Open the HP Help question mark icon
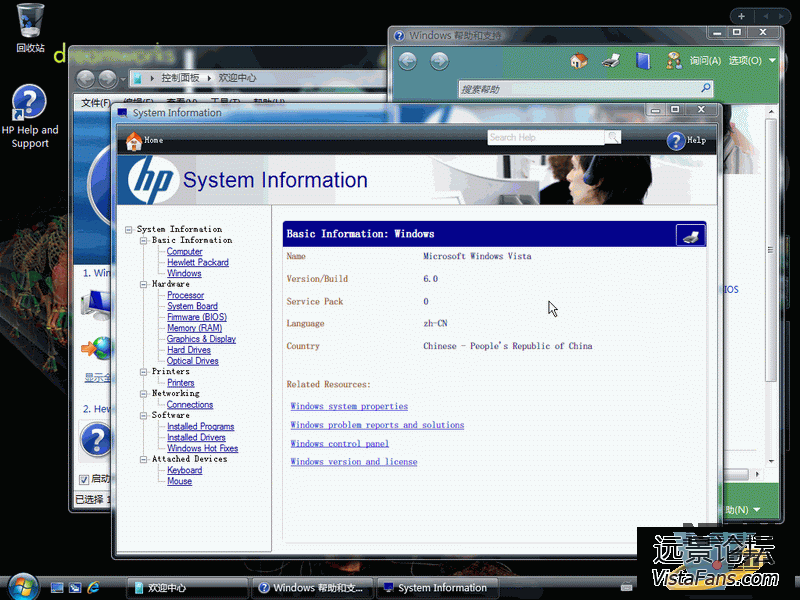Screen dimensions: 800x600 coord(676,141)
